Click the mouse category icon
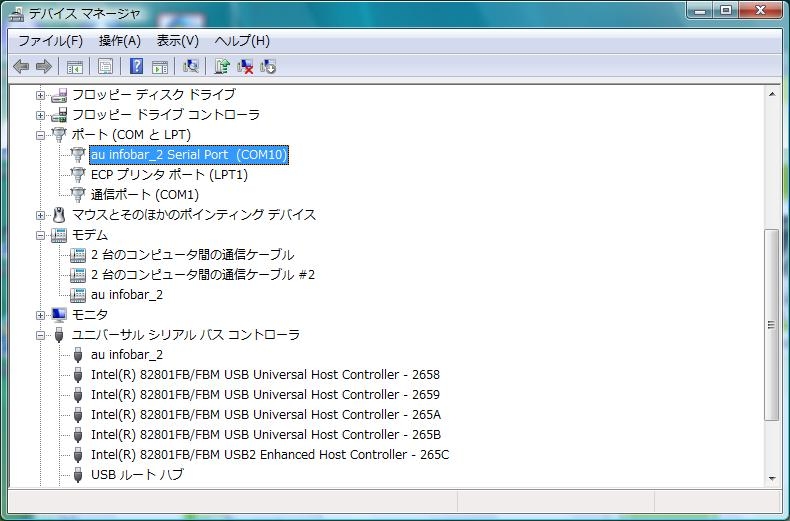The image size is (790, 521). click(59, 215)
